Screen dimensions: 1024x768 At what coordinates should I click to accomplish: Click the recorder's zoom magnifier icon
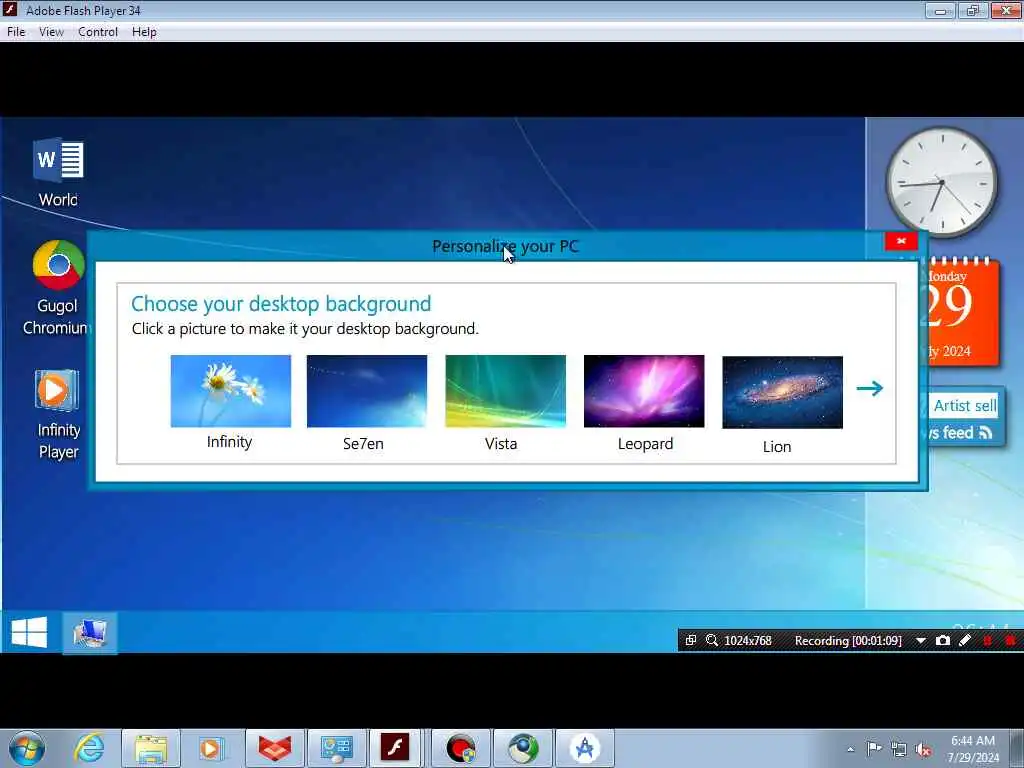pos(712,641)
